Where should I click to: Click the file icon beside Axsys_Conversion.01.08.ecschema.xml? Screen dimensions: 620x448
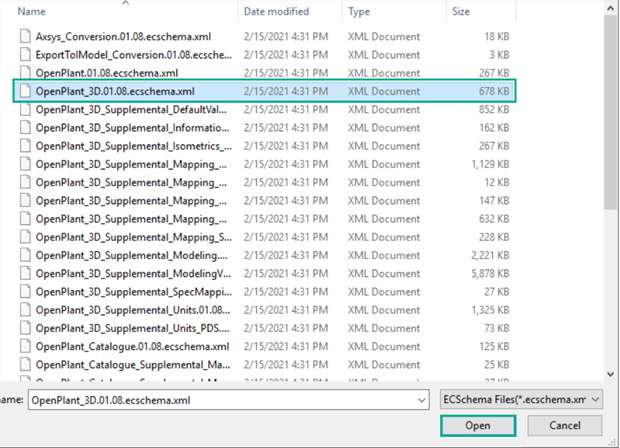pyautogui.click(x=25, y=36)
